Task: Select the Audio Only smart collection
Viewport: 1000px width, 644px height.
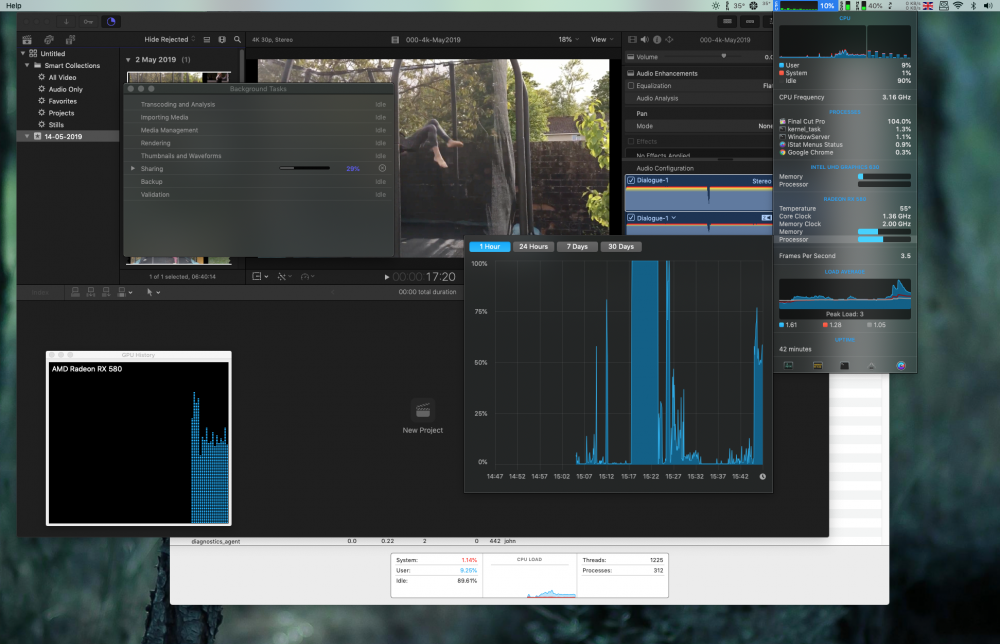Action: point(66,89)
